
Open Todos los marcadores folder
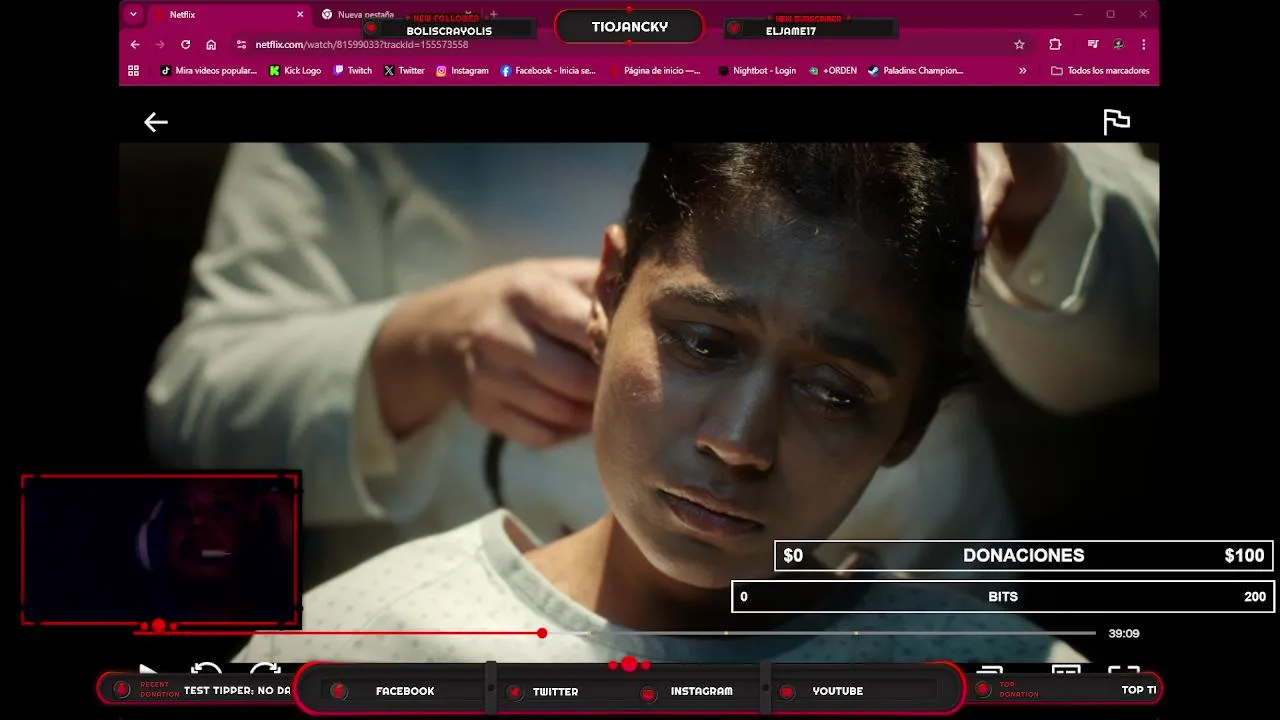[x=1100, y=71]
